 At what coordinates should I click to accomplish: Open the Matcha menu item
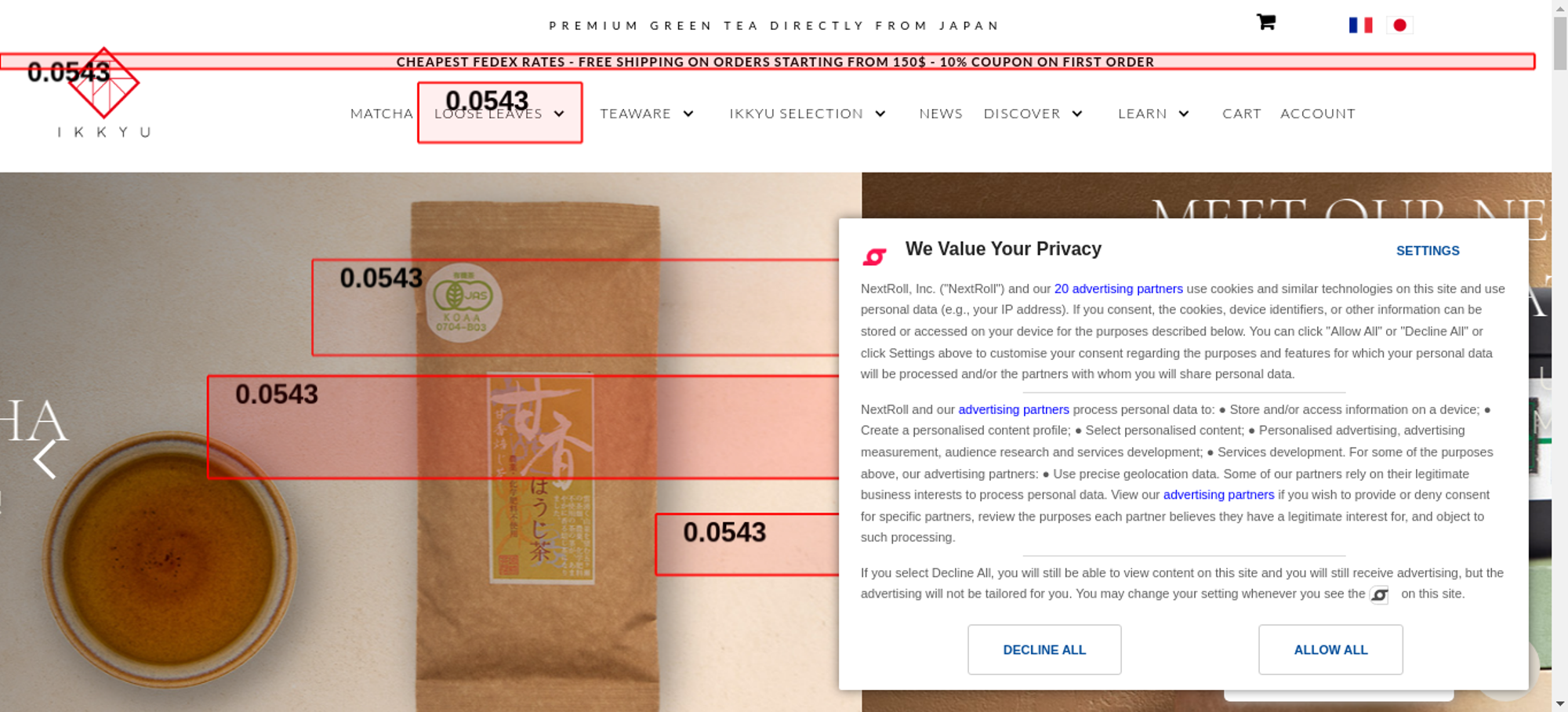click(381, 114)
